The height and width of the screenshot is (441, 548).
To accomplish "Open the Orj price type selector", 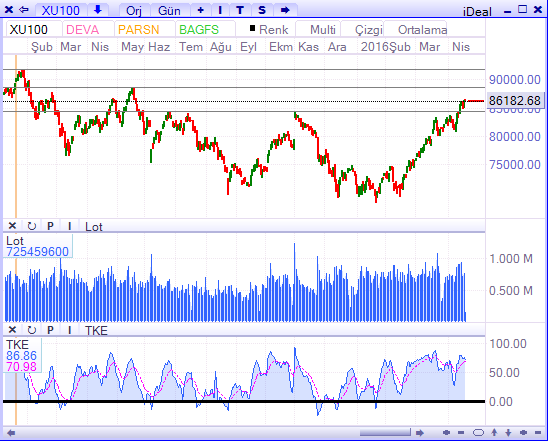I will tap(134, 10).
